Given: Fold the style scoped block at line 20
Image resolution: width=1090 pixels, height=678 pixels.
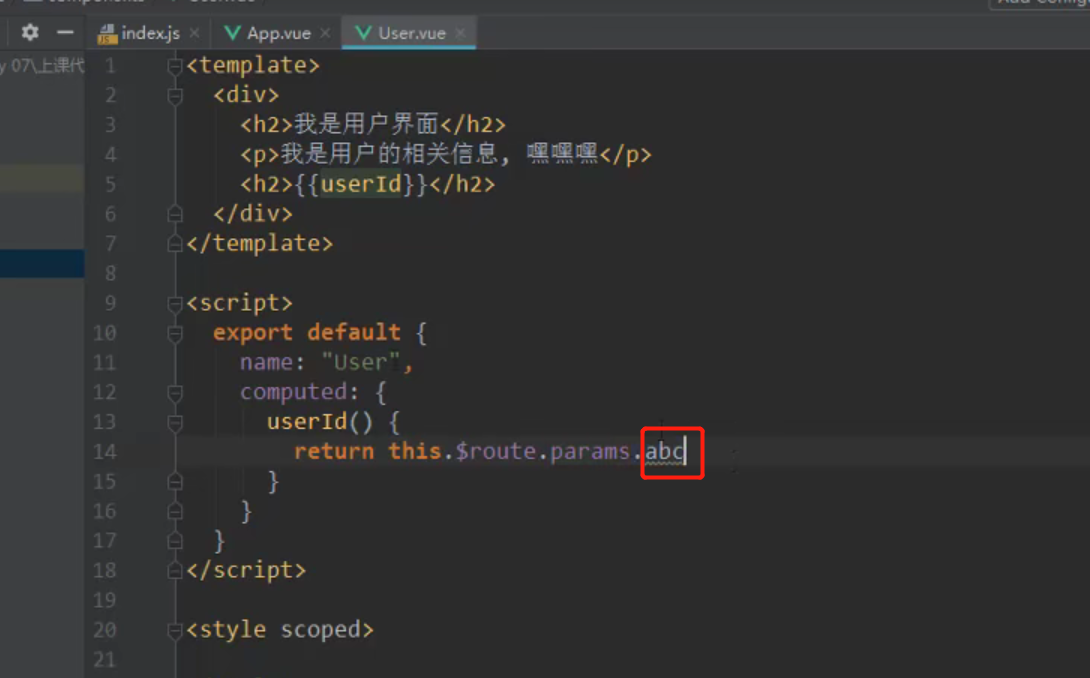Looking at the screenshot, I should tap(175, 631).
